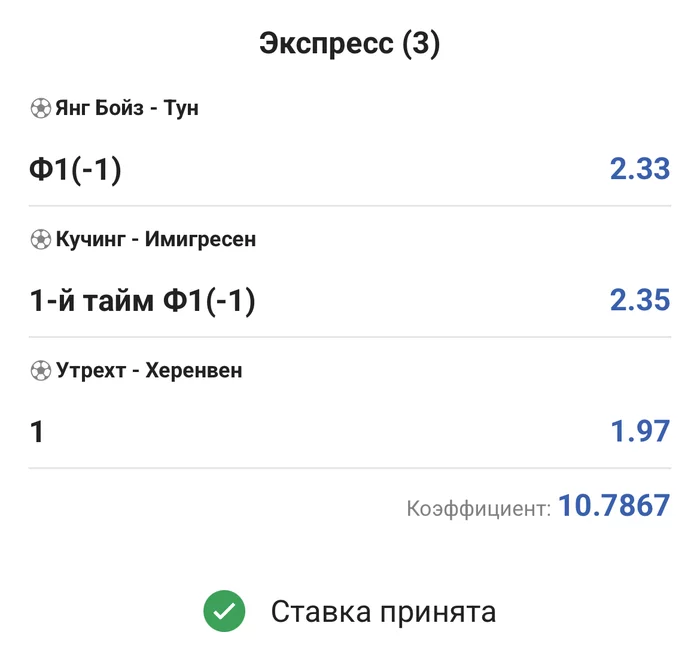Click the Коэффициент label
Viewport: 700px width, 647px height.
pos(478,509)
